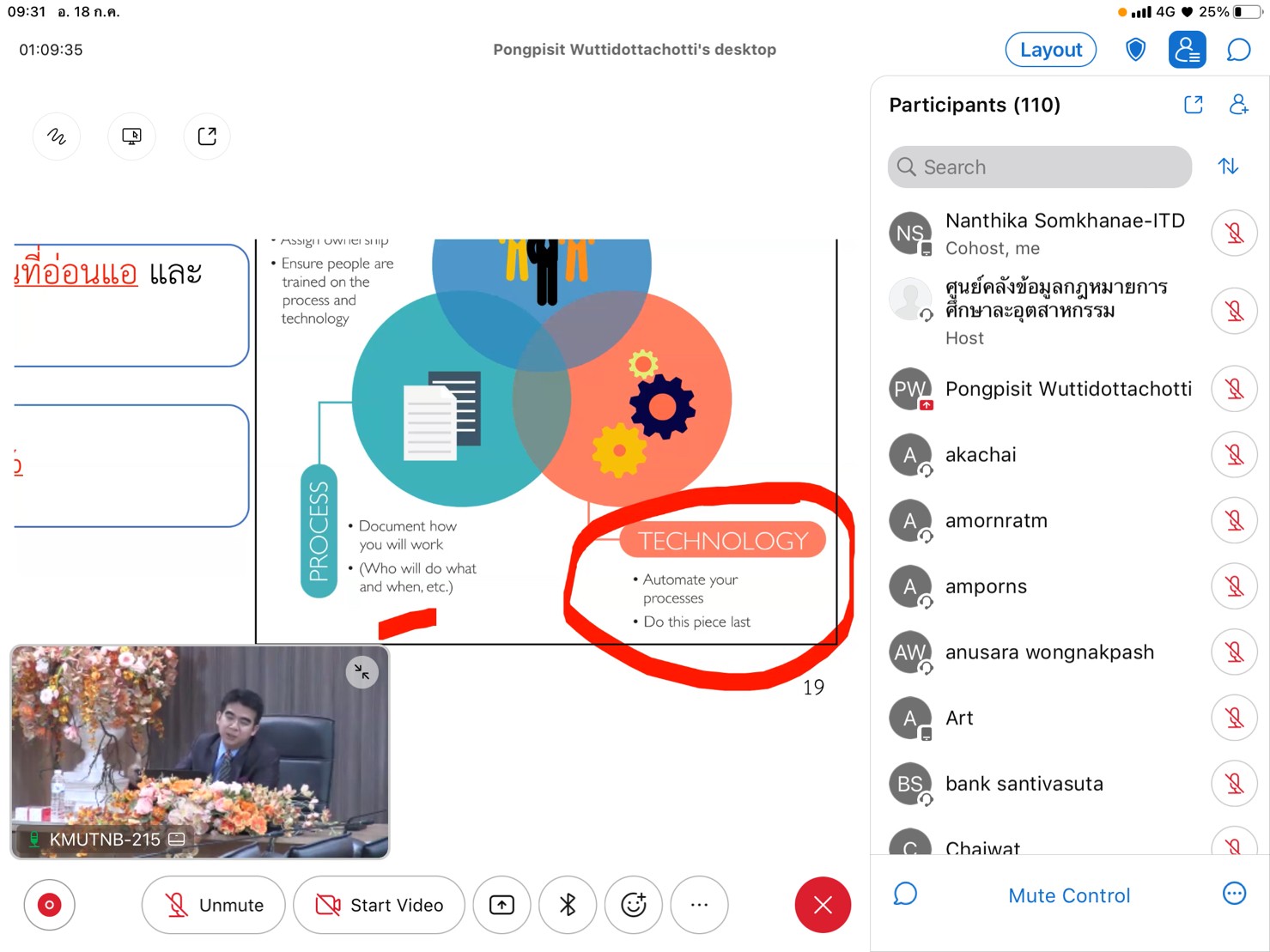Open chat from Participants panel footer

tap(905, 894)
